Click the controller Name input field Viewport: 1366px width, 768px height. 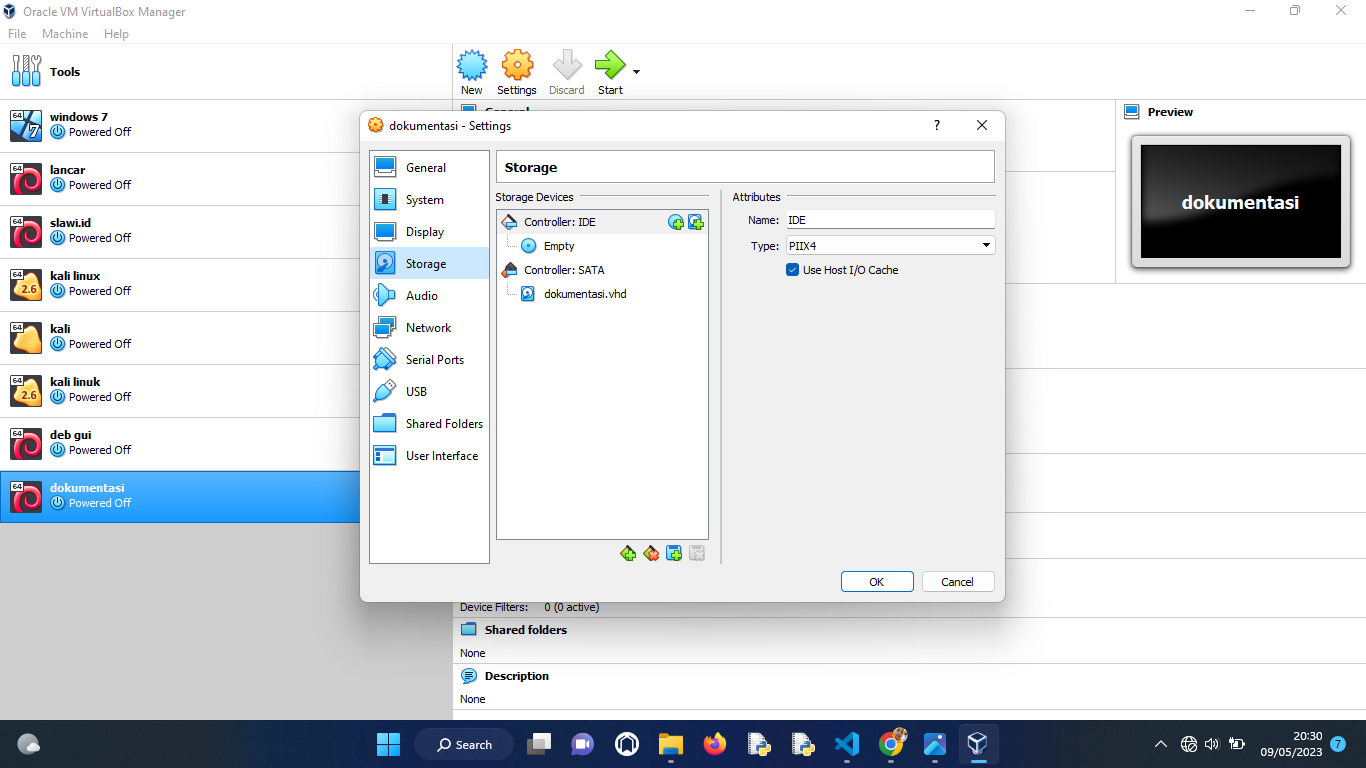pyautogui.click(x=889, y=220)
